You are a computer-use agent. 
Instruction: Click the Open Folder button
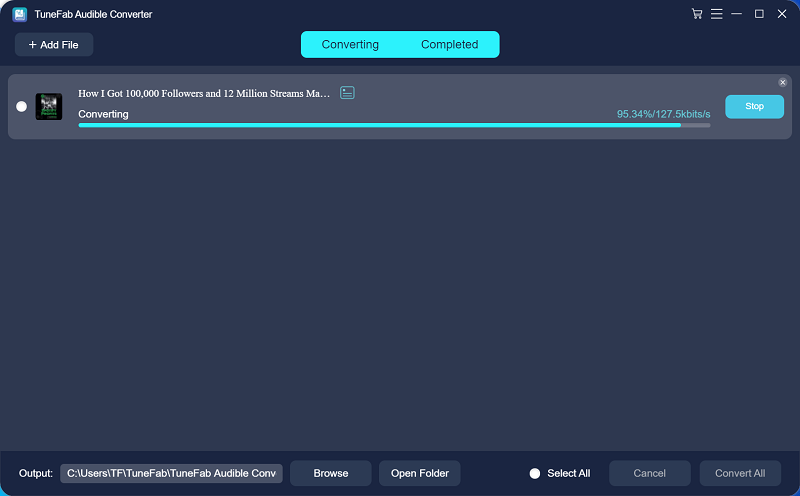pyautogui.click(x=419, y=473)
